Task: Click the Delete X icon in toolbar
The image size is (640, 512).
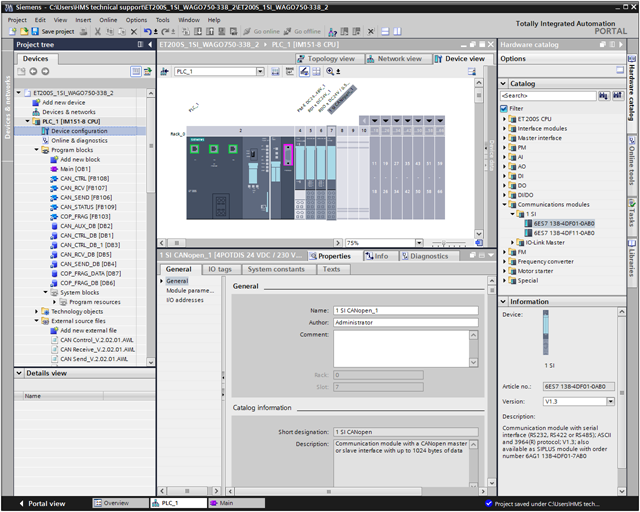Action: (x=134, y=31)
